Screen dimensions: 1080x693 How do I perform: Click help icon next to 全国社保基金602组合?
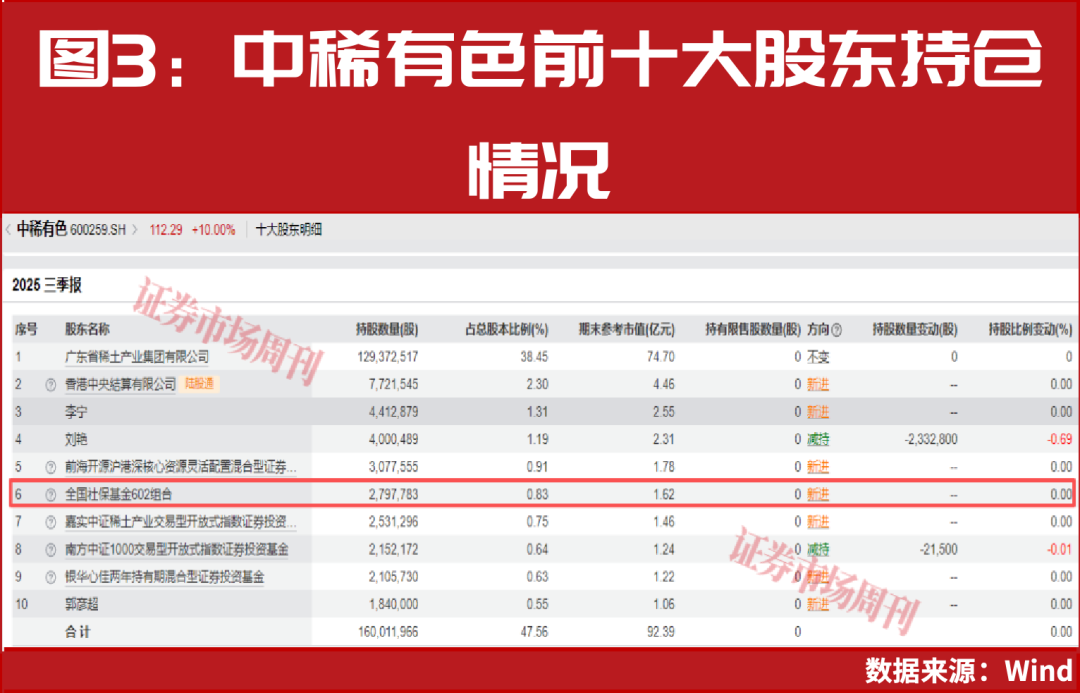pyautogui.click(x=50, y=493)
